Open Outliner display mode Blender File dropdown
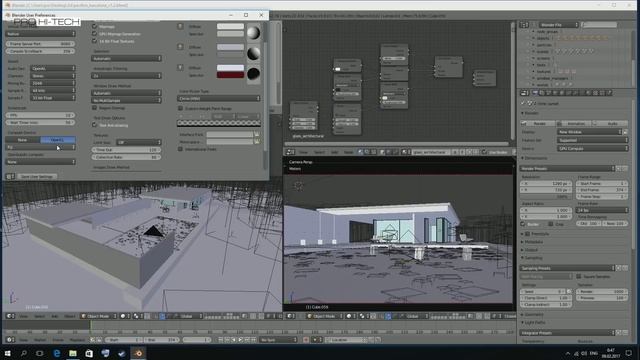This screenshot has width=640, height=360. point(558,25)
